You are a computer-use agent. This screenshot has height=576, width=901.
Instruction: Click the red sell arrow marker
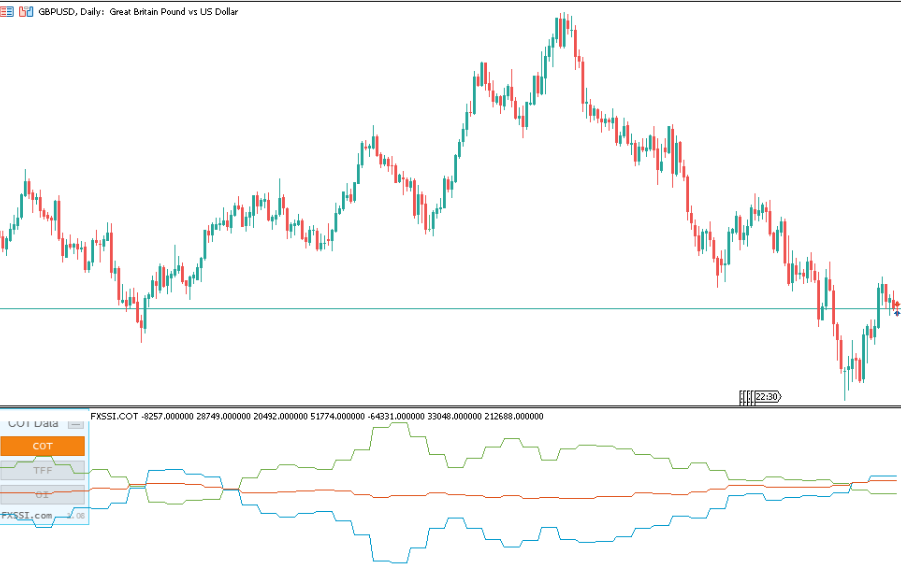[897, 304]
